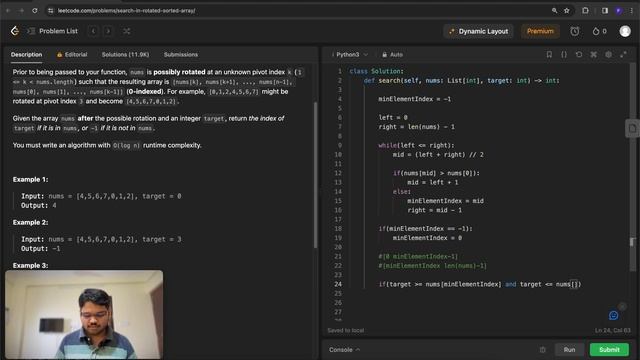This screenshot has height=360, width=640.
Task: Open the browser side panel icon
Action: tap(604, 11)
